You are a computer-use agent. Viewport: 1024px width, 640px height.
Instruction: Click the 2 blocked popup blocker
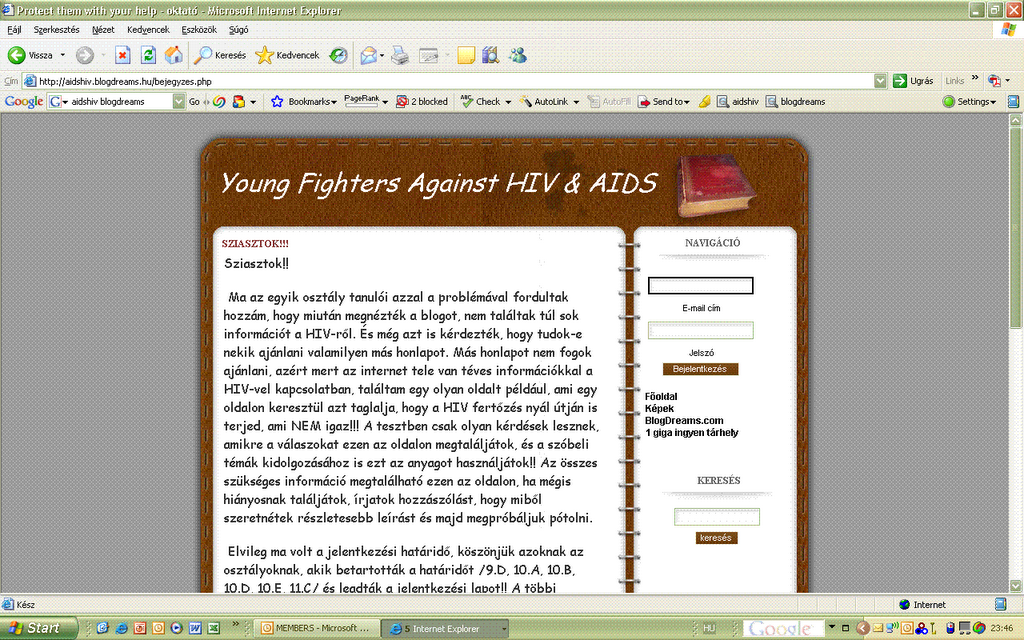point(422,102)
